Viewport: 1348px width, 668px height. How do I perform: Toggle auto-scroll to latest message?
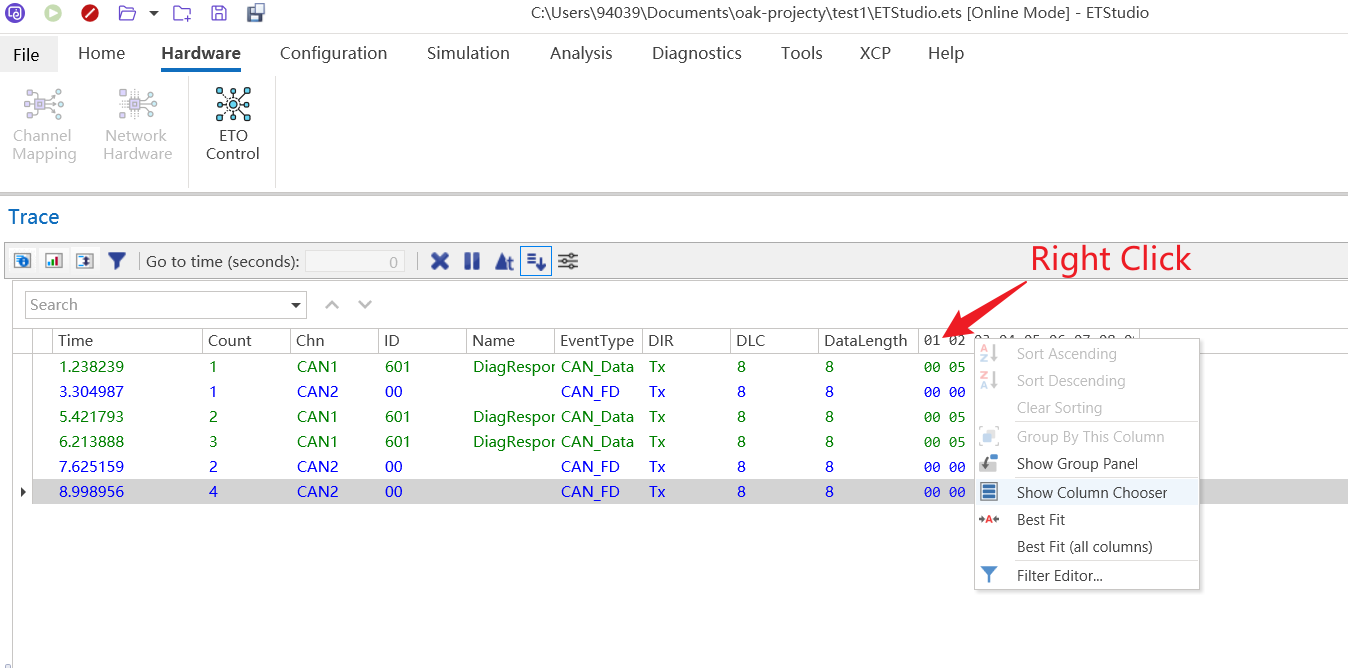536,261
